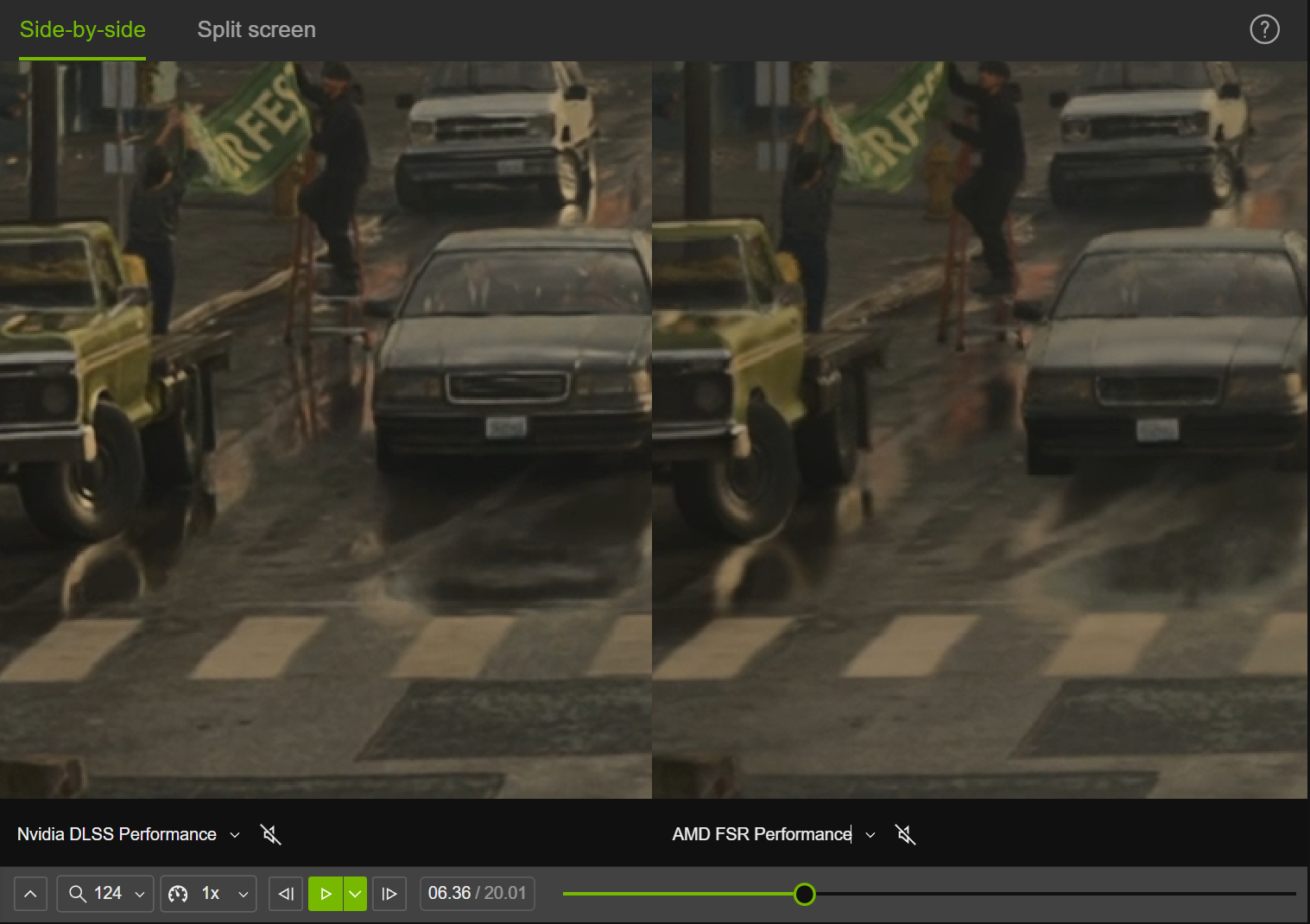Click the 06.36 timecode field
Screen dimensions: 1310x924
477,894
